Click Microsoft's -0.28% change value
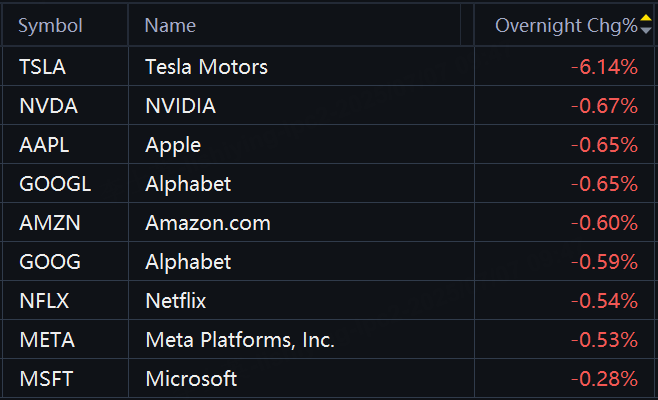Viewport: 658px width, 400px height. coord(604,379)
